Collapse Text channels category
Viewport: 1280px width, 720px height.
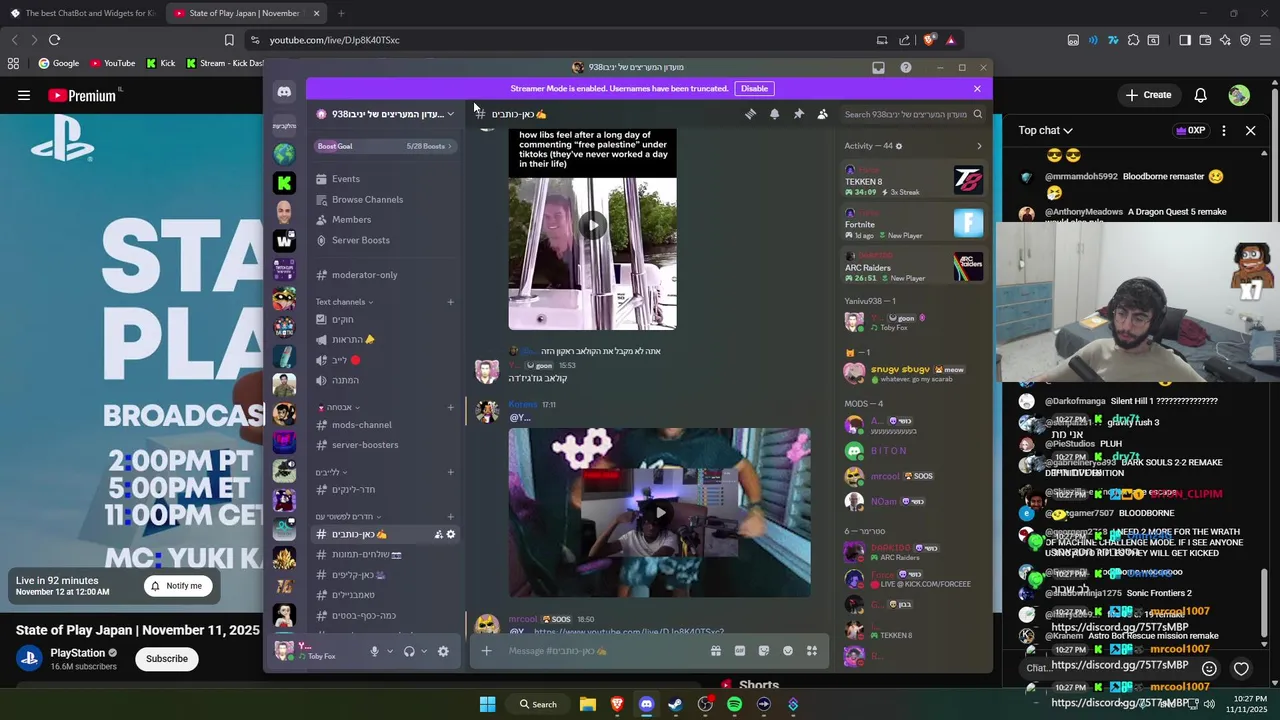tap(344, 302)
